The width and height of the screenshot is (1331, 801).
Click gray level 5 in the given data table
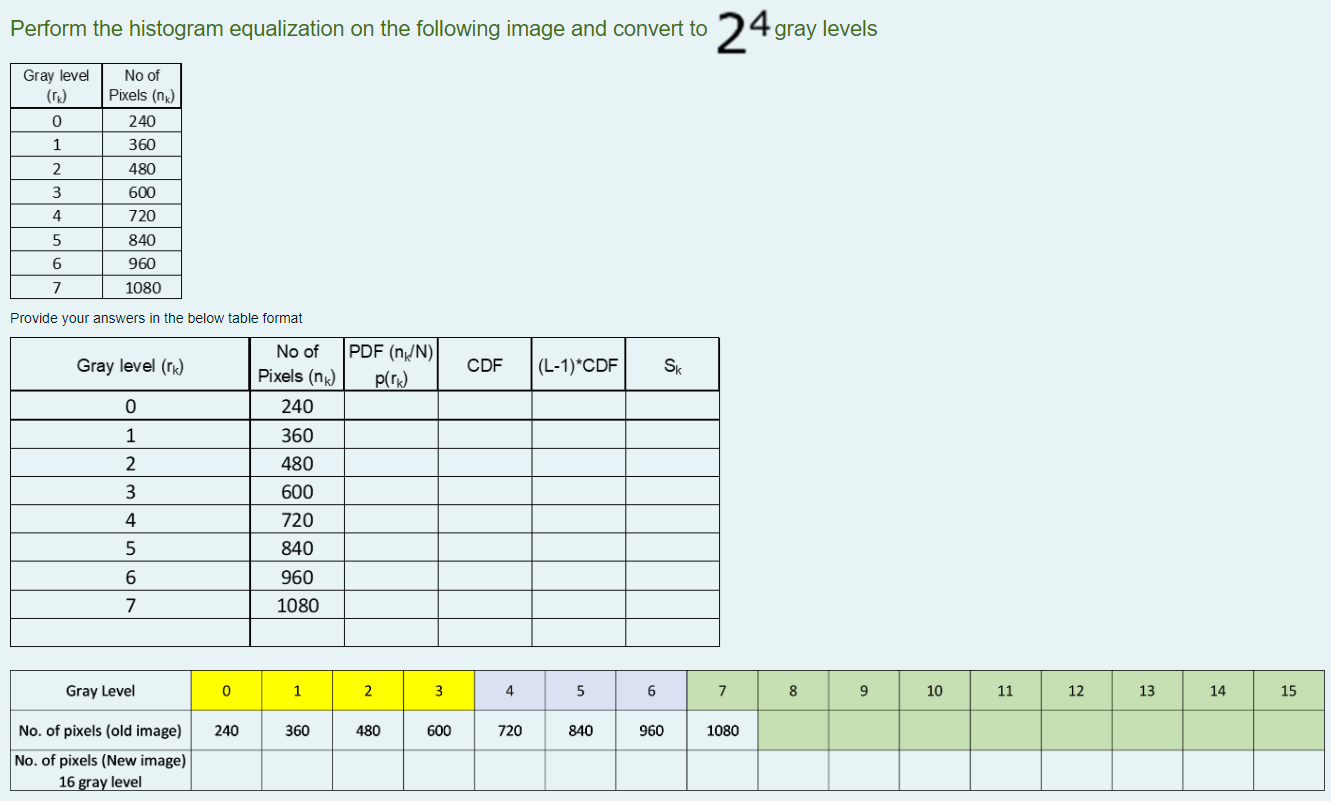coord(56,240)
